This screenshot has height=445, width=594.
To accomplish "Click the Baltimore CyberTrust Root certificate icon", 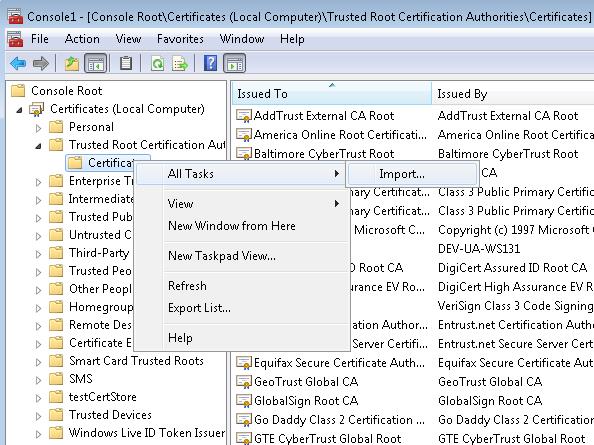I will (x=244, y=153).
